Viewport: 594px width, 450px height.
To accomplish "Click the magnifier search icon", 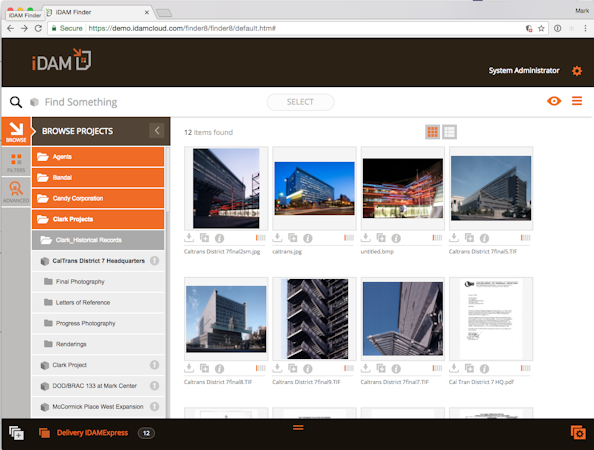I will pos(16,102).
